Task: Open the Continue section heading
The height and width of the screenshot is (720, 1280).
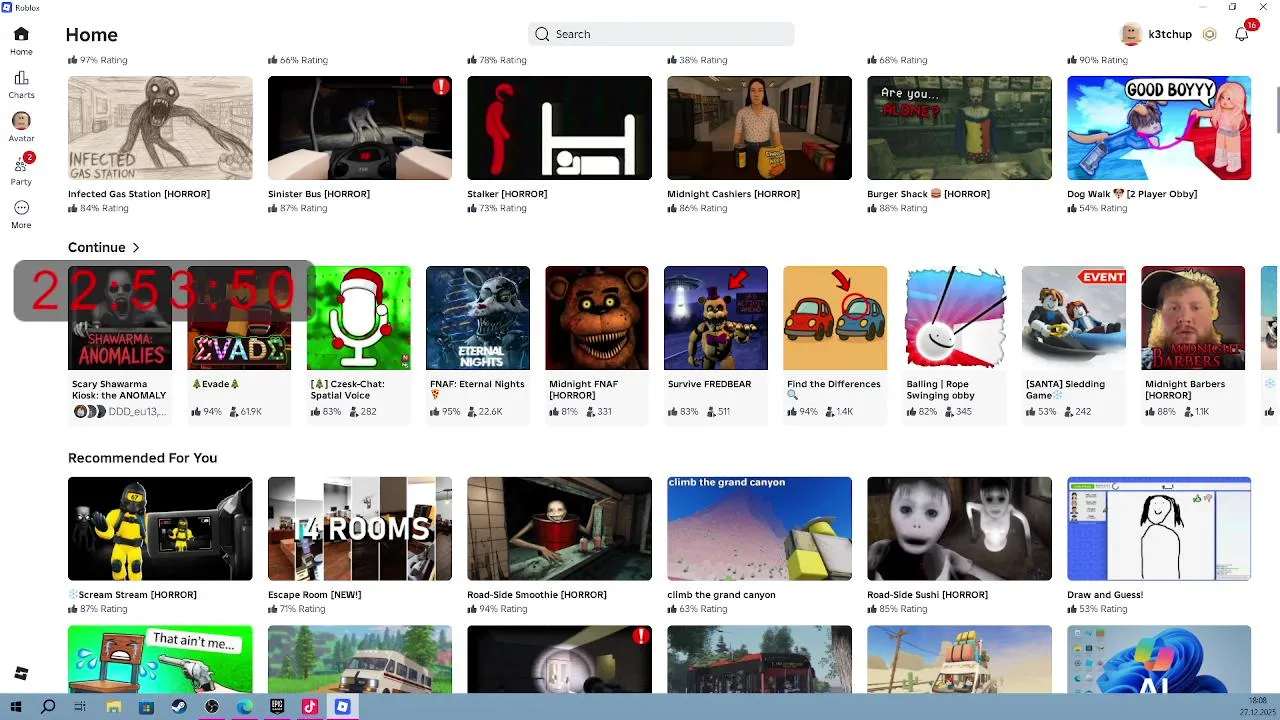Action: point(96,247)
